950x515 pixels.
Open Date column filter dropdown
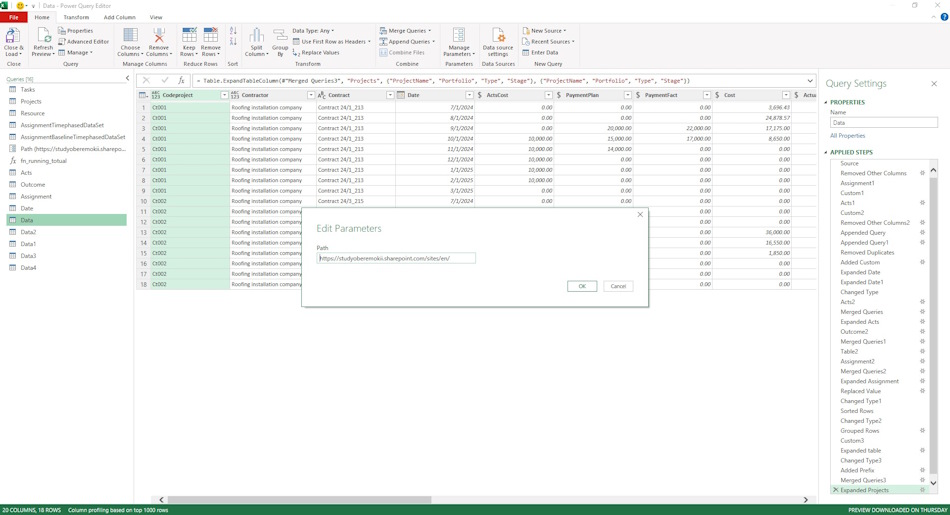coord(469,95)
